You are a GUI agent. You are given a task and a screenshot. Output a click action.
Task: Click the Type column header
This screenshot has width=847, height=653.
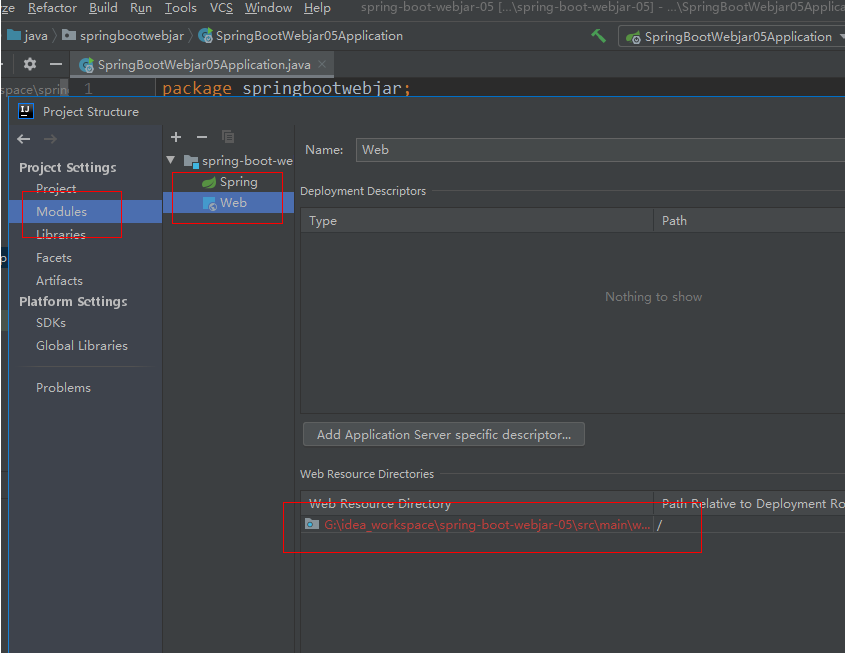pos(477,221)
